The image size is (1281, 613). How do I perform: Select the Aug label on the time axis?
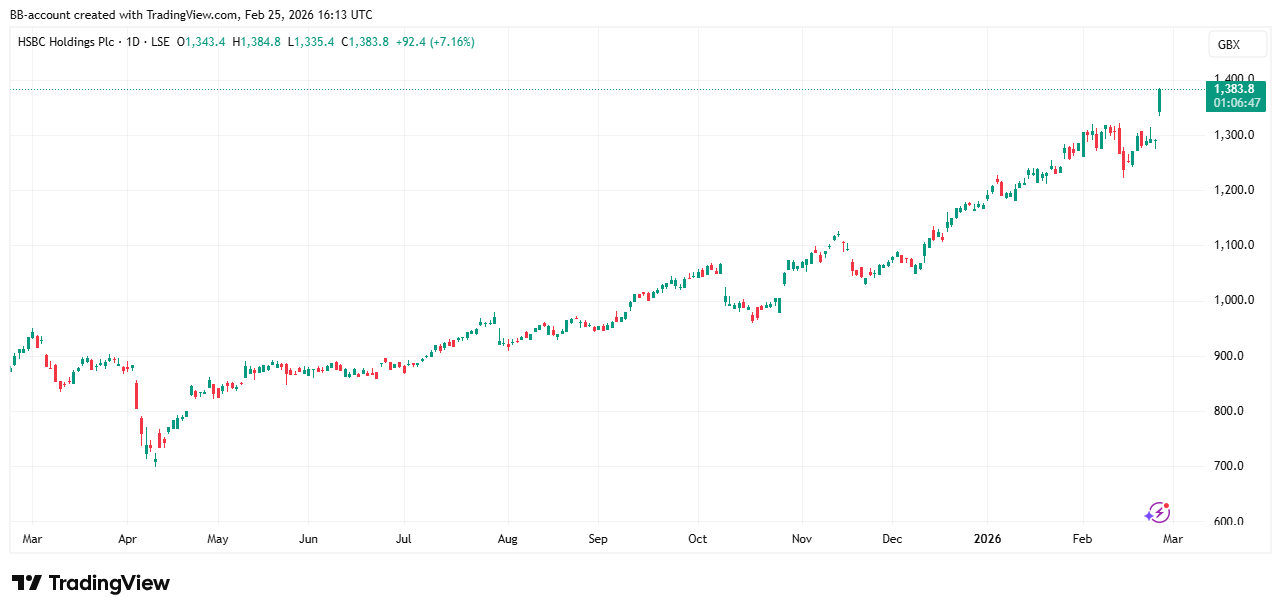click(507, 539)
